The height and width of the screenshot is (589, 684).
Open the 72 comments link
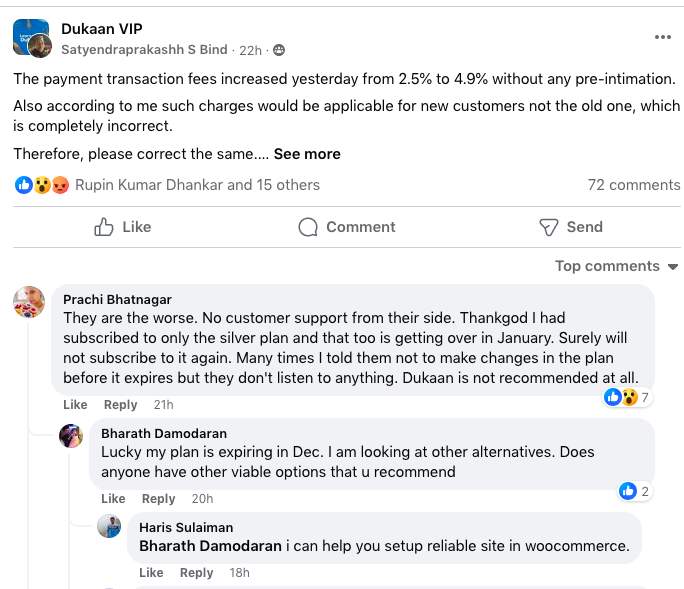[633, 185]
